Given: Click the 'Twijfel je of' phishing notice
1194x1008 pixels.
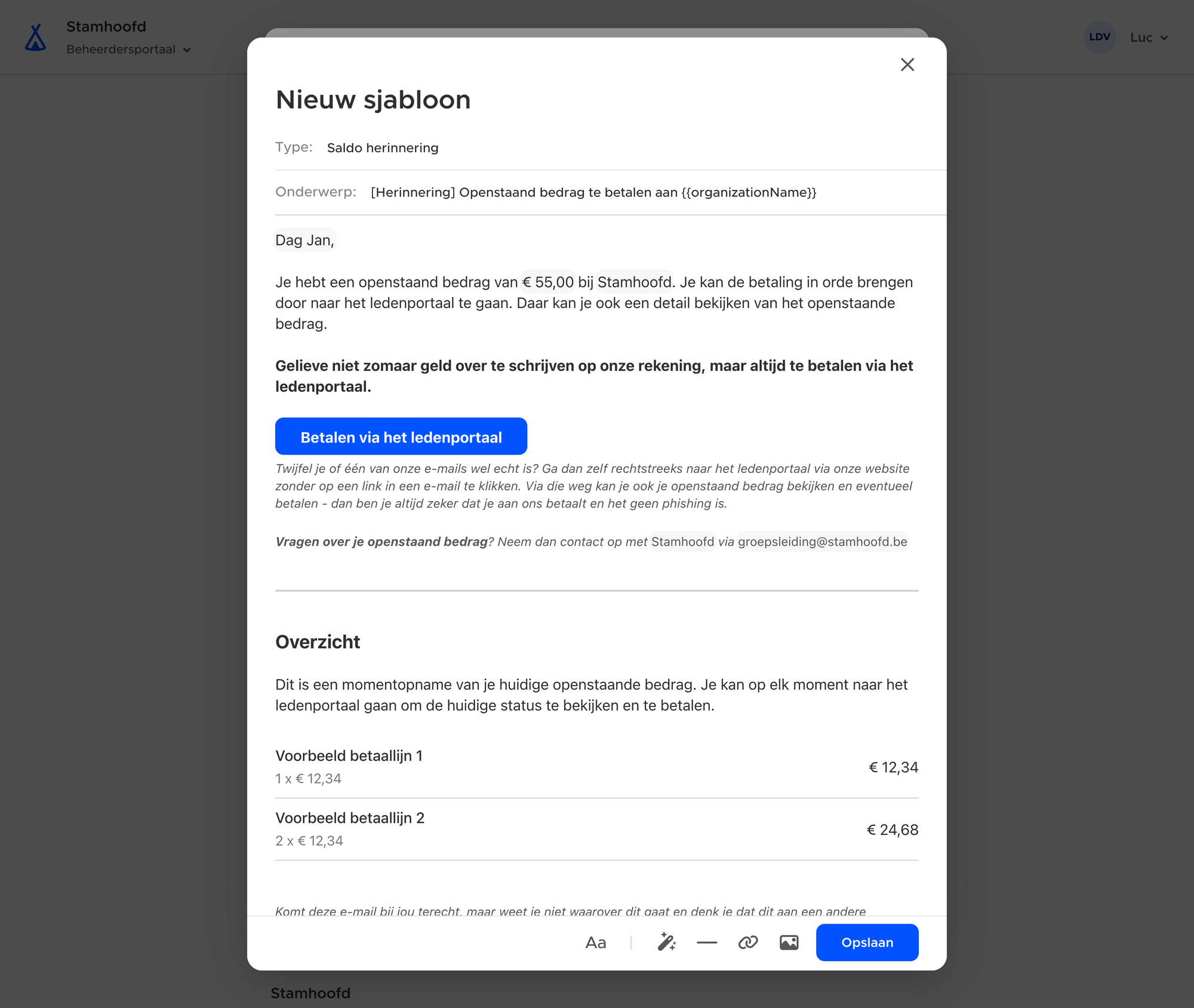Looking at the screenshot, I should 593,486.
